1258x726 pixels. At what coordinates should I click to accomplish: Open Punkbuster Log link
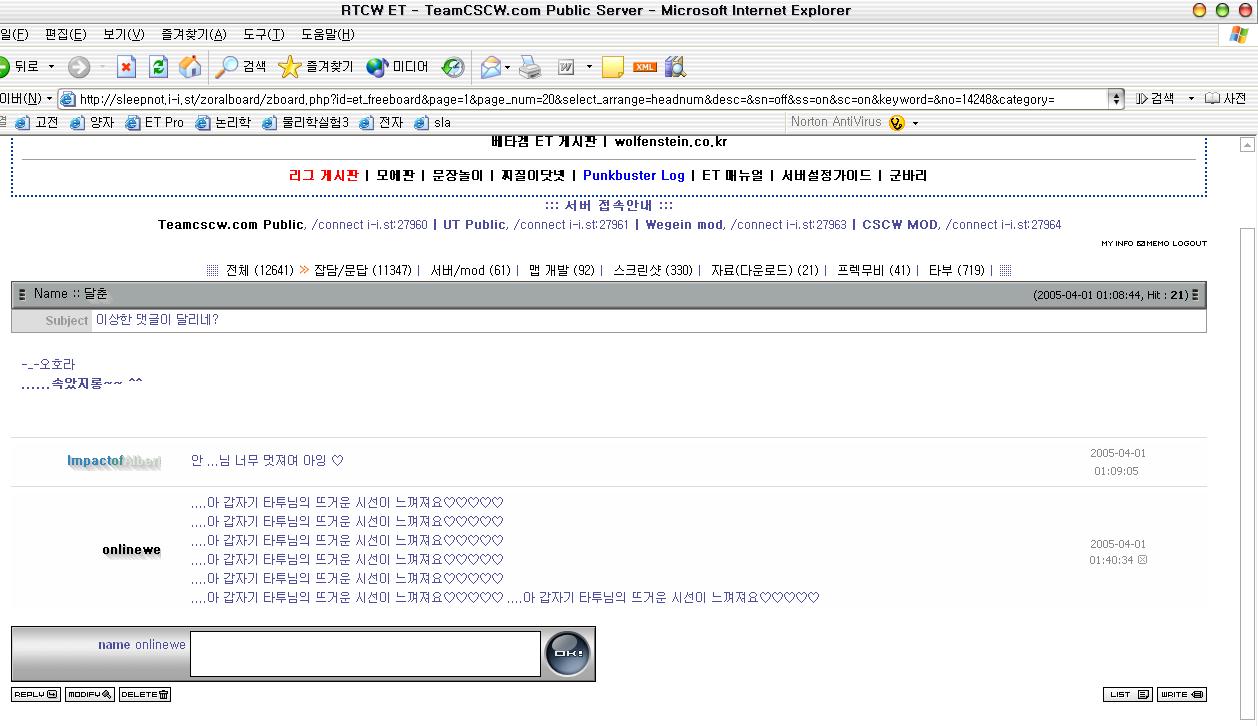pyautogui.click(x=633, y=175)
